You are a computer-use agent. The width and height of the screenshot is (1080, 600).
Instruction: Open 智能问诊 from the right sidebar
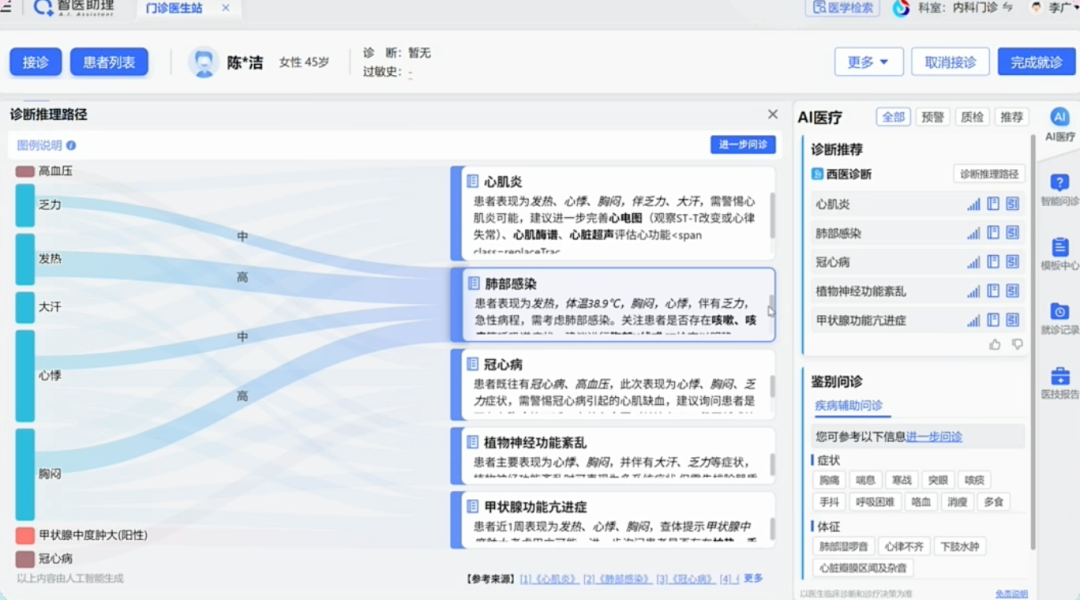tap(1059, 184)
